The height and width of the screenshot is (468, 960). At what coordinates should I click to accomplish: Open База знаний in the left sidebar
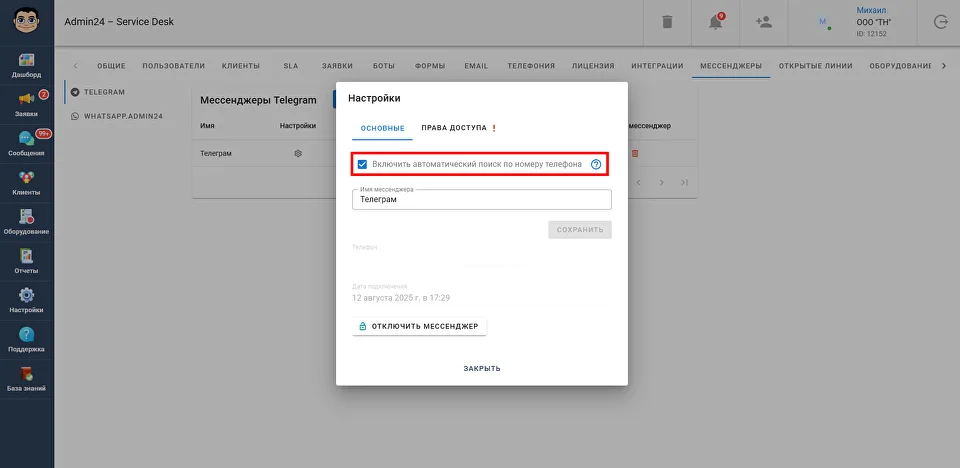pos(26,380)
